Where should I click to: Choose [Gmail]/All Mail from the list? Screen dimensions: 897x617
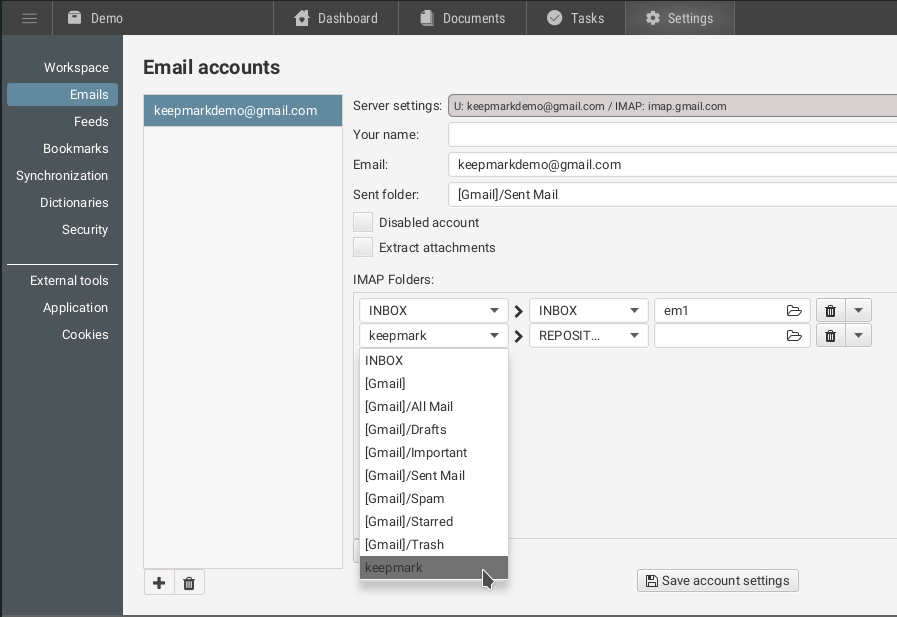tap(409, 407)
